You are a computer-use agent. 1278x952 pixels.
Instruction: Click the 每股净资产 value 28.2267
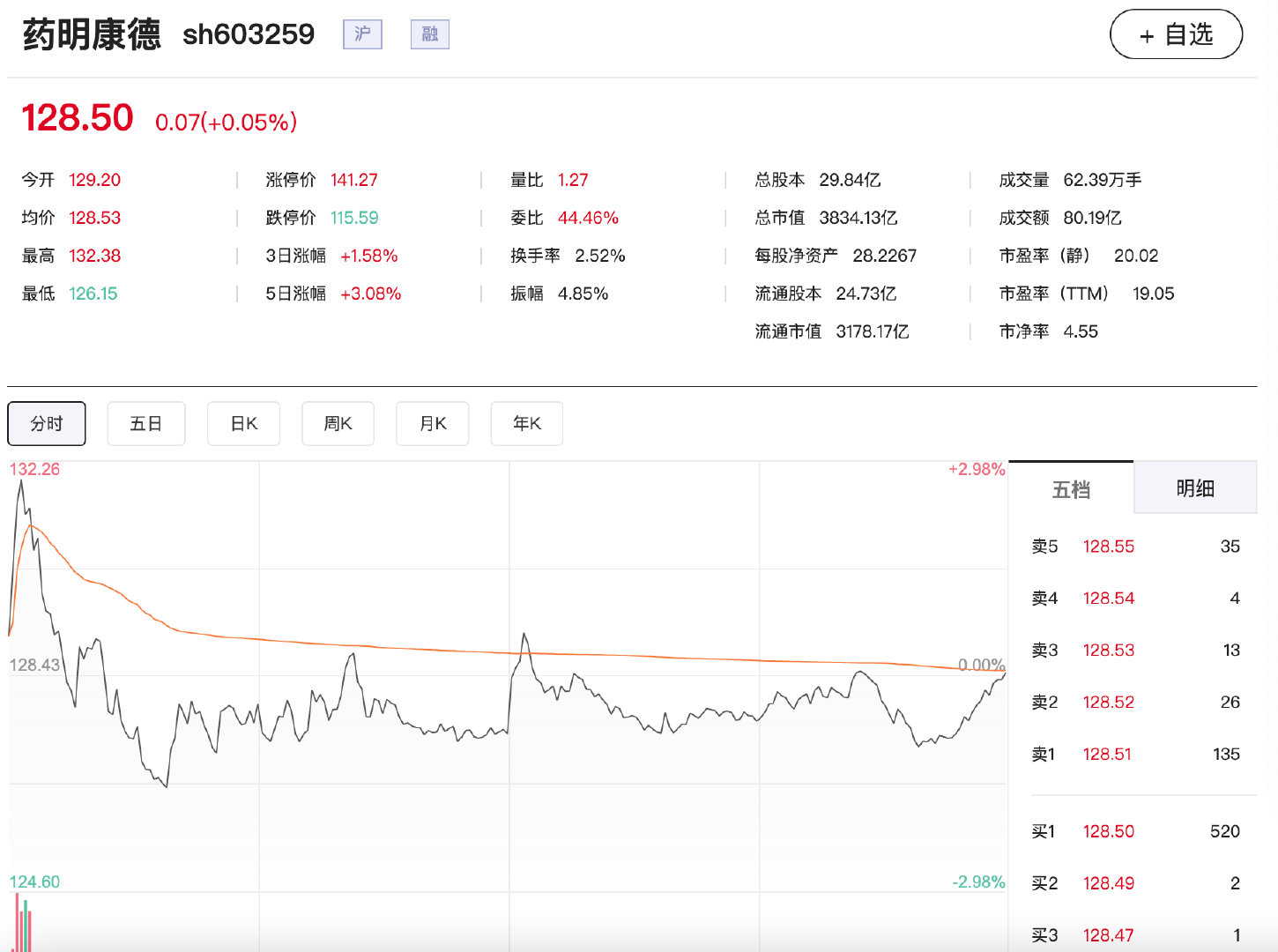[885, 256]
